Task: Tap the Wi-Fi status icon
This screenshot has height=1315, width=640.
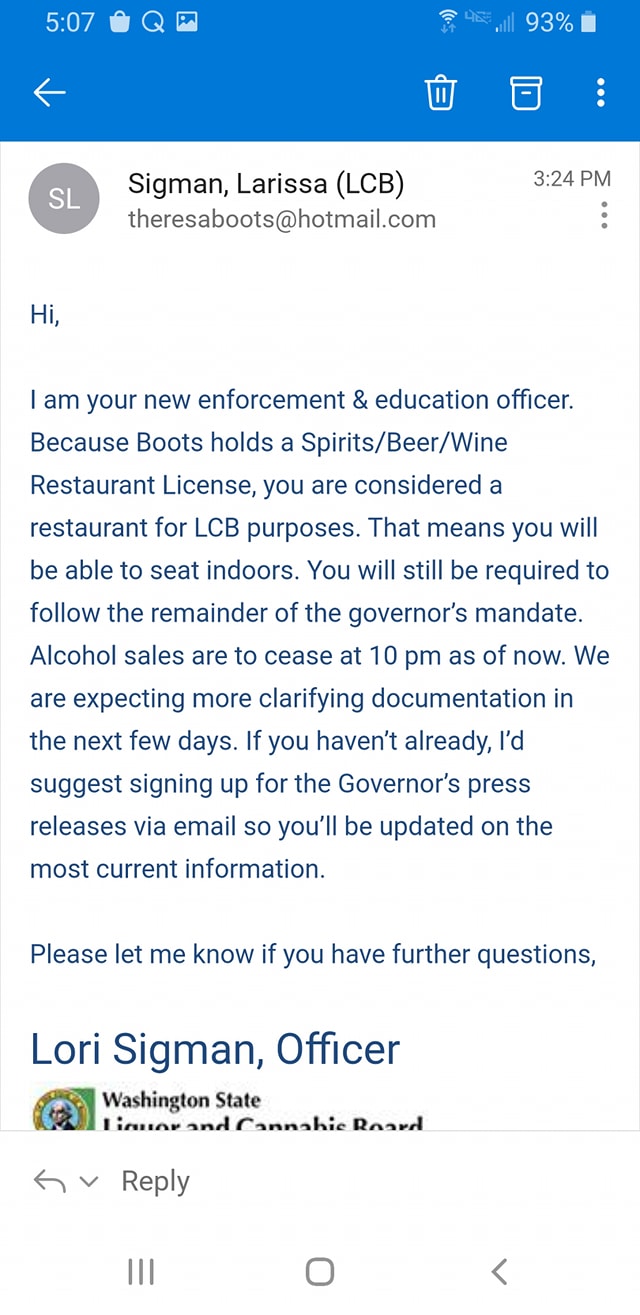Action: (450, 21)
